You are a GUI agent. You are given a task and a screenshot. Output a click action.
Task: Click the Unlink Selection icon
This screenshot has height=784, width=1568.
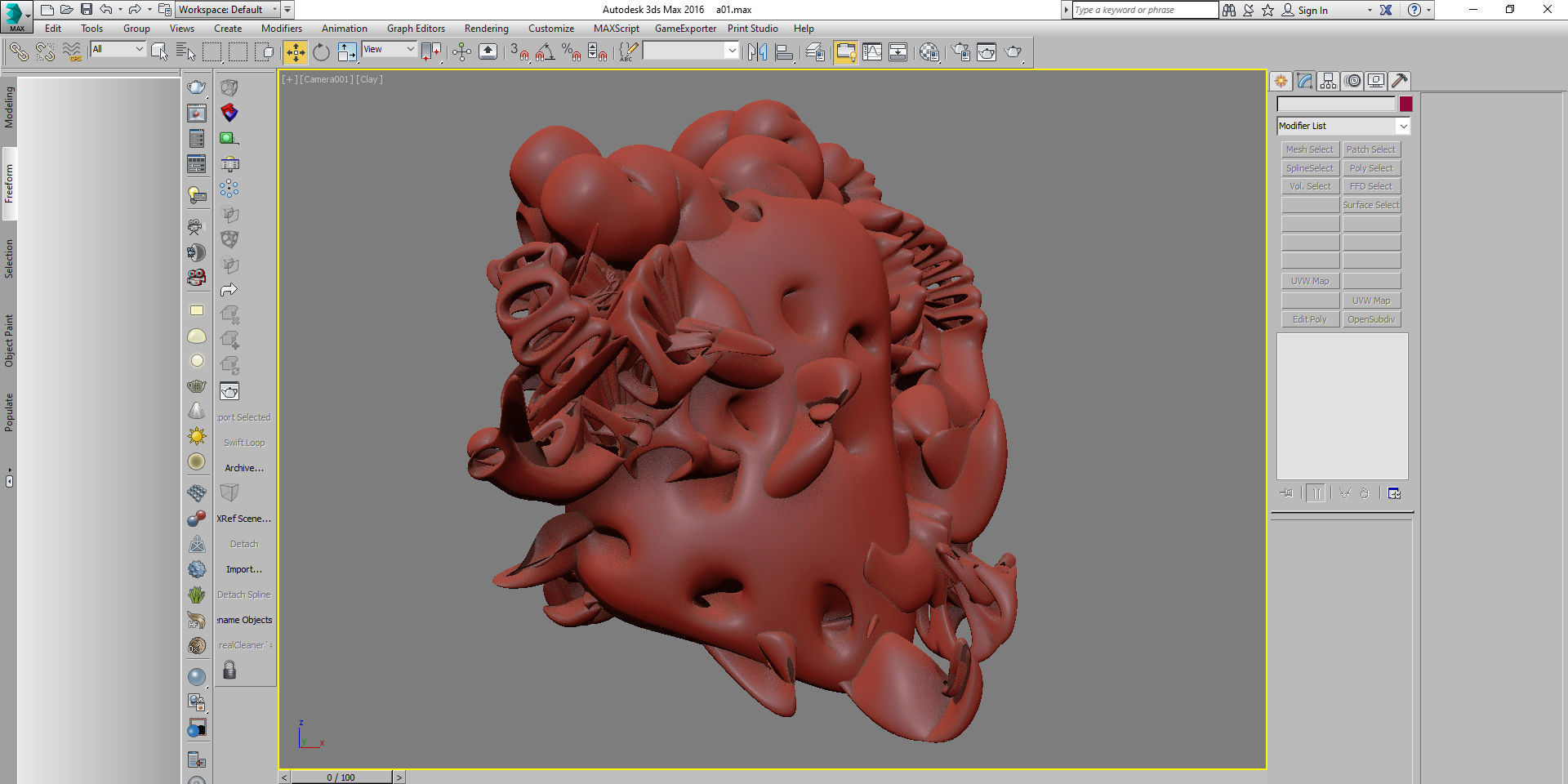click(45, 52)
